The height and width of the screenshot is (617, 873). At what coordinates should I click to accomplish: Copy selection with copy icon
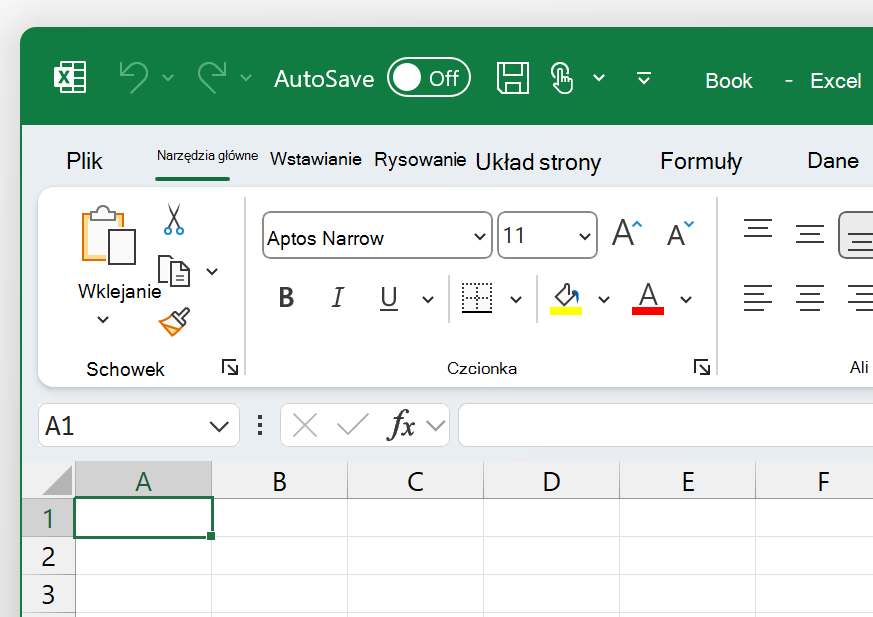174,271
